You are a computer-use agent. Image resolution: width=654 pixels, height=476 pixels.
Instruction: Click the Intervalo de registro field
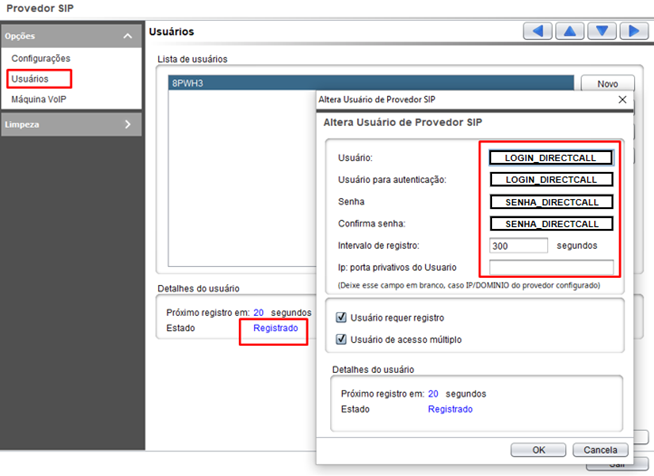point(518,246)
